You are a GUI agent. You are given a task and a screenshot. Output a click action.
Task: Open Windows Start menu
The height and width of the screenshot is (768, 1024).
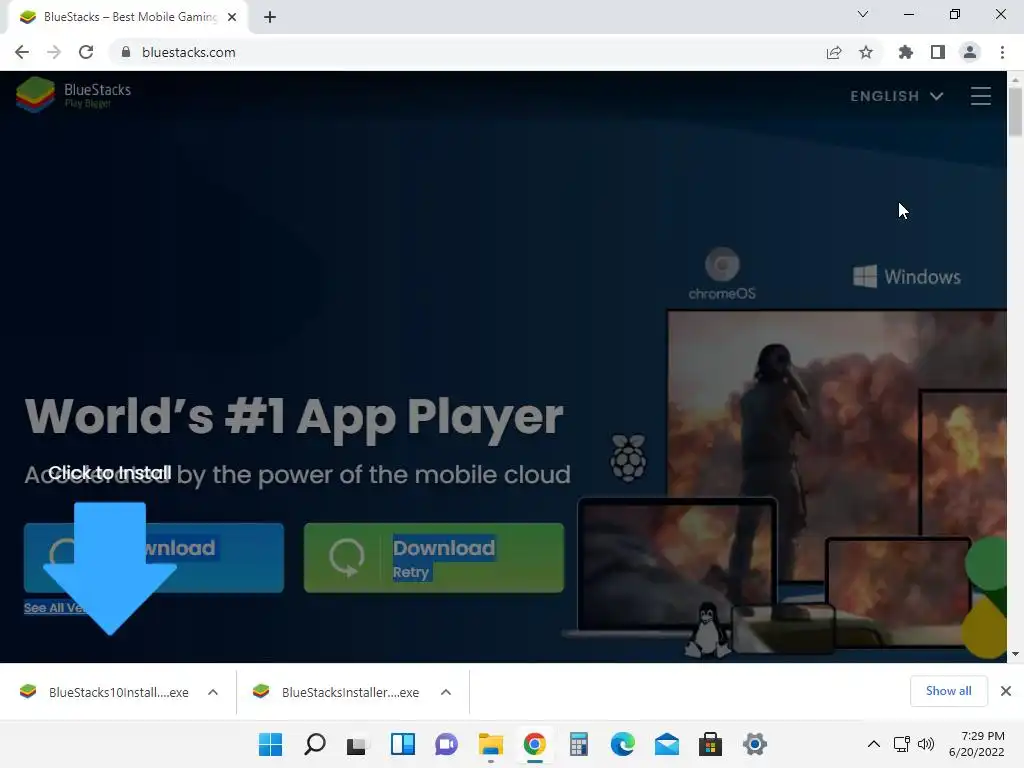270,744
